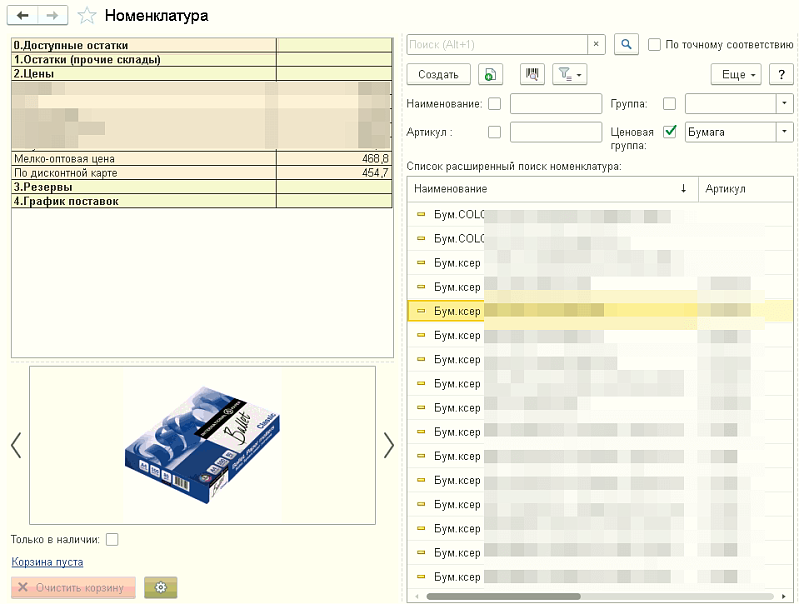
Task: Click the magnifier search button
Action: (625, 45)
